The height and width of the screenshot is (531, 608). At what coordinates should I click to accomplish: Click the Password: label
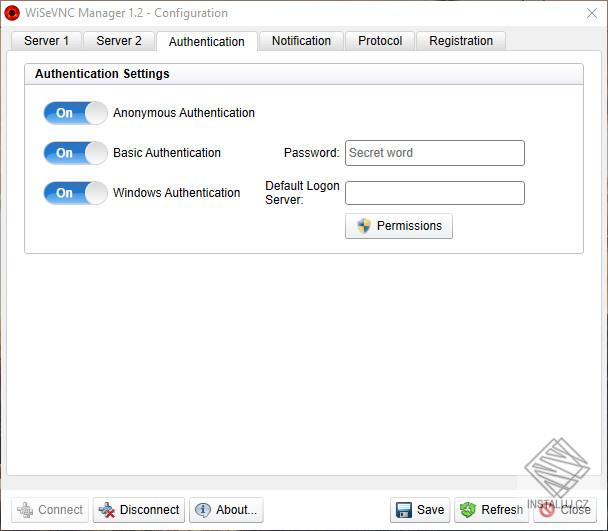point(311,153)
